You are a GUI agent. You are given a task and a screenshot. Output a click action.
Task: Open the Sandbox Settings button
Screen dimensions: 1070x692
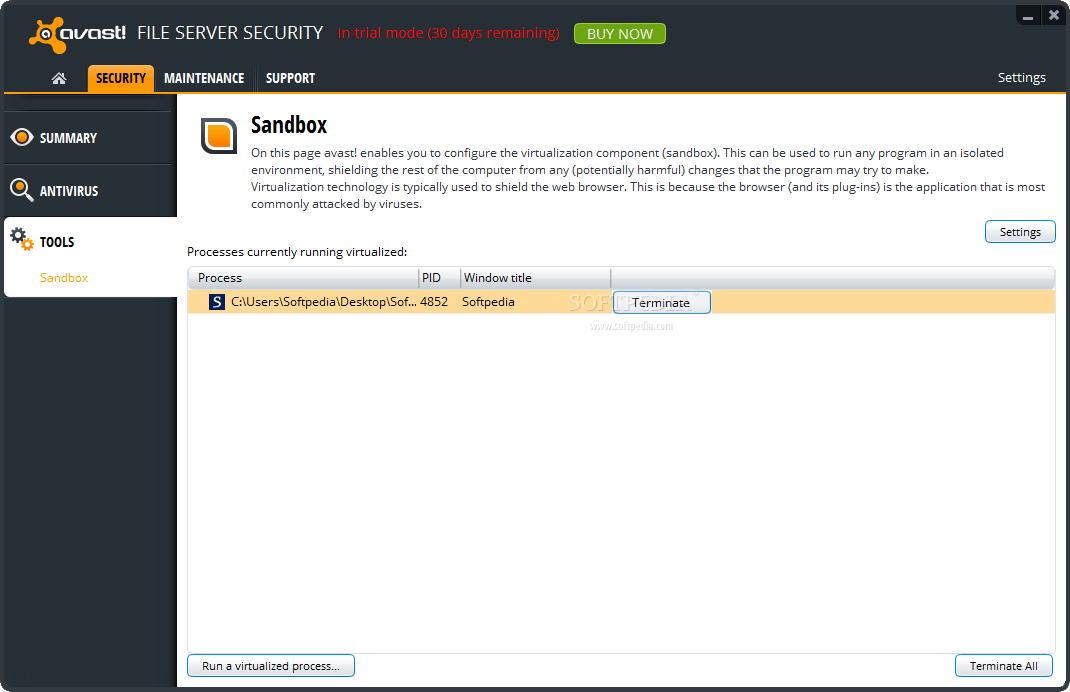(1020, 232)
